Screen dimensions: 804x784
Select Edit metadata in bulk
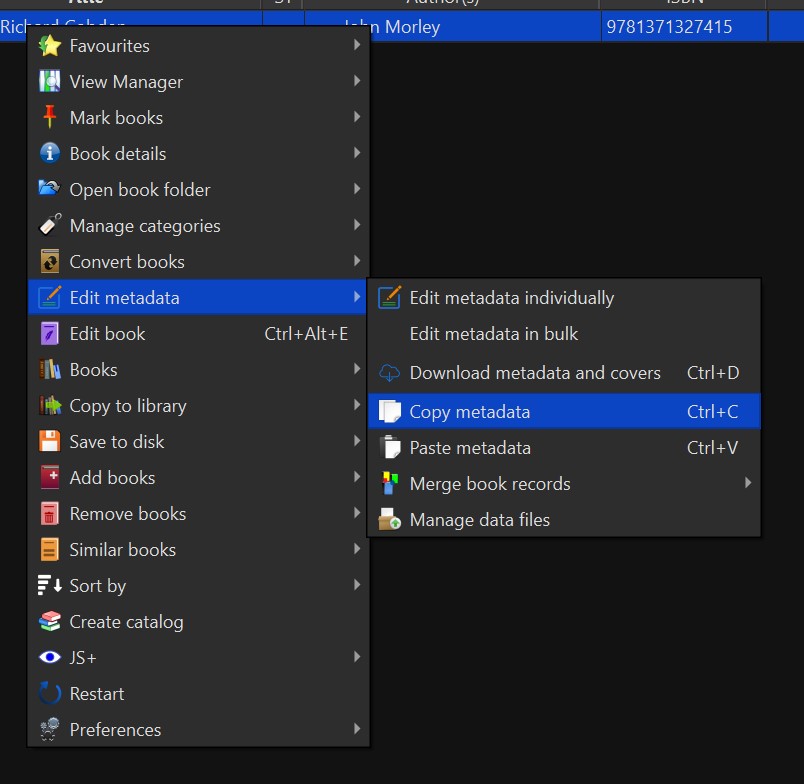494,334
